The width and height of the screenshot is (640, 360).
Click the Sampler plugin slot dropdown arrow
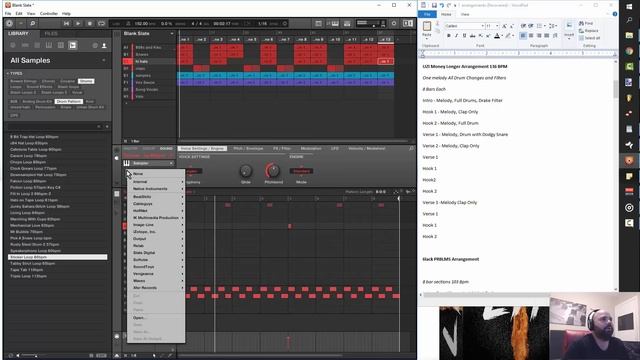point(171,163)
